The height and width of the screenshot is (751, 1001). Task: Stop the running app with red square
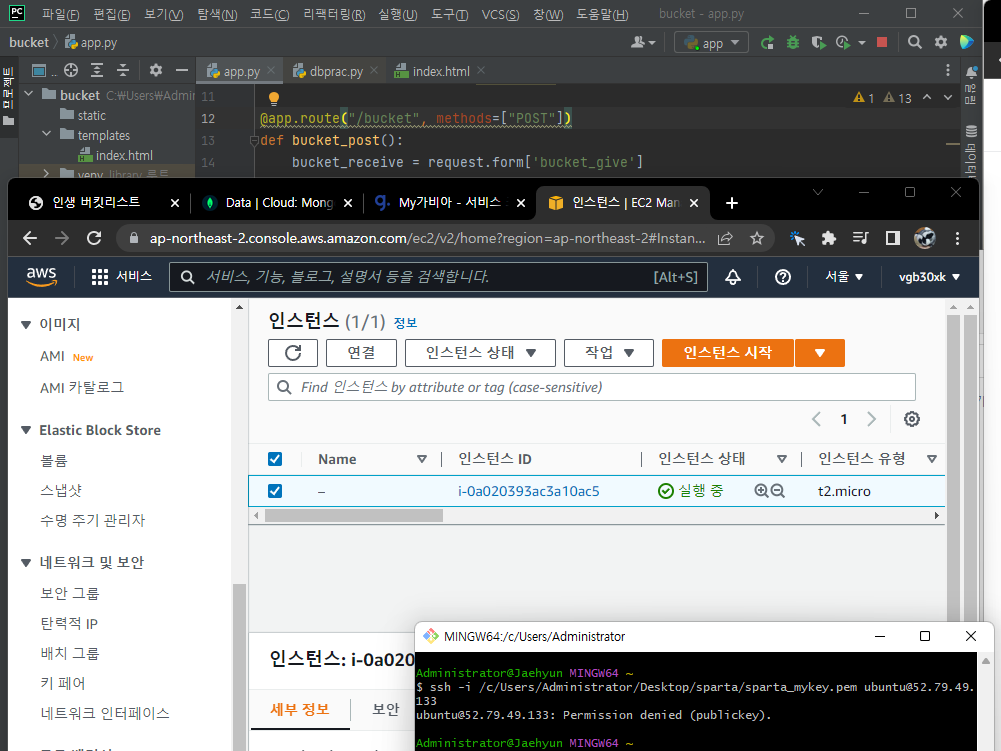tap(882, 42)
